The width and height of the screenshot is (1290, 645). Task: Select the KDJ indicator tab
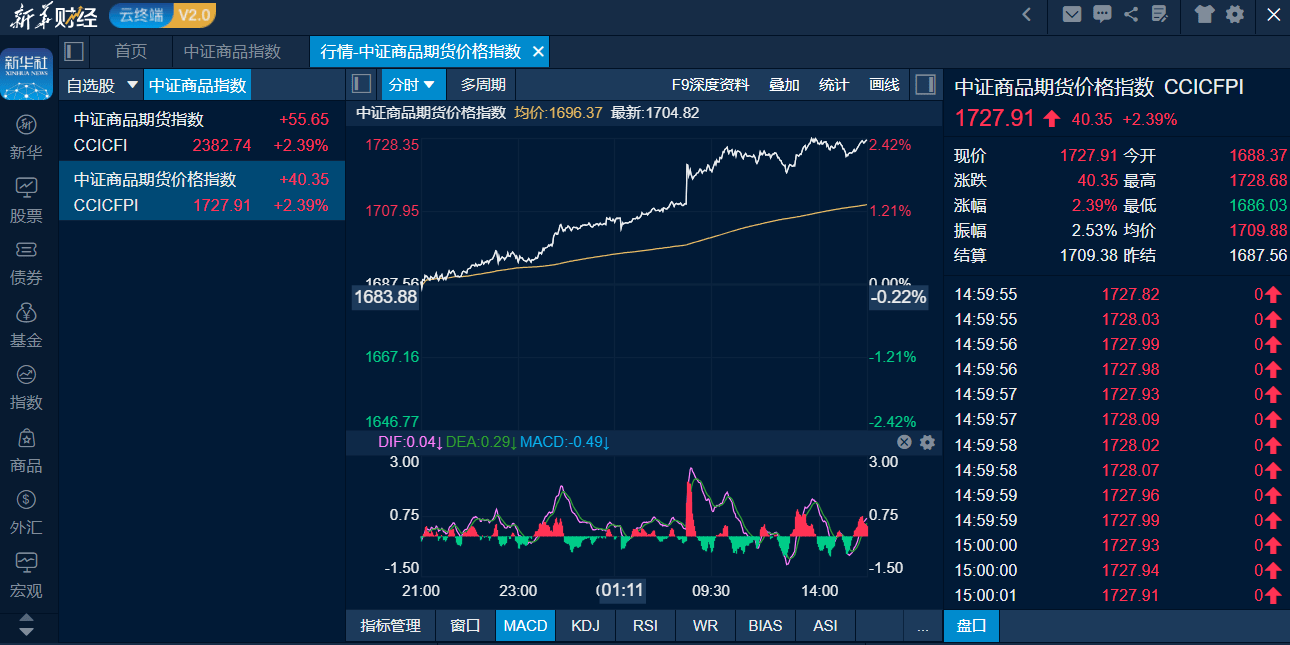click(585, 625)
